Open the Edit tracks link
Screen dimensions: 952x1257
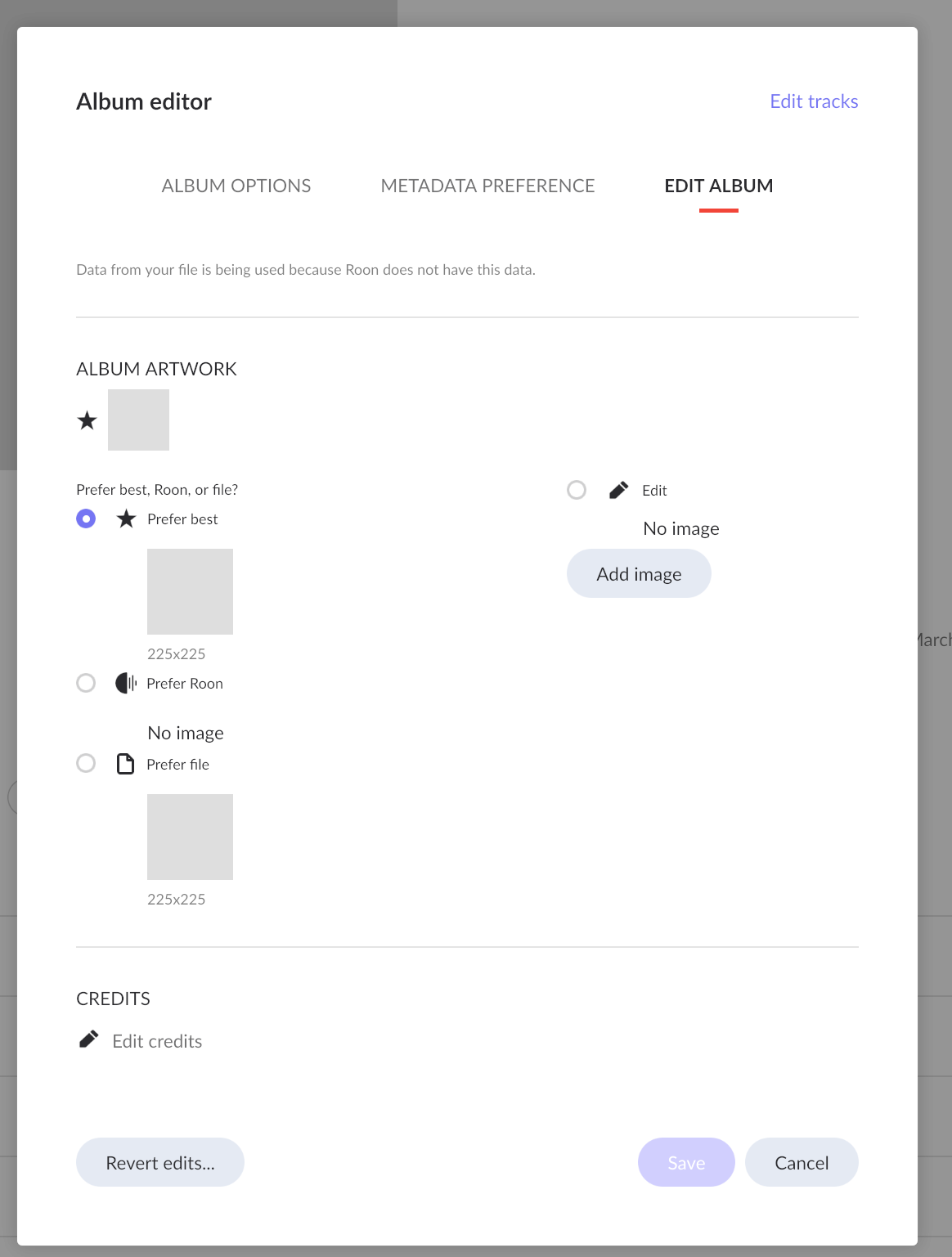[814, 101]
